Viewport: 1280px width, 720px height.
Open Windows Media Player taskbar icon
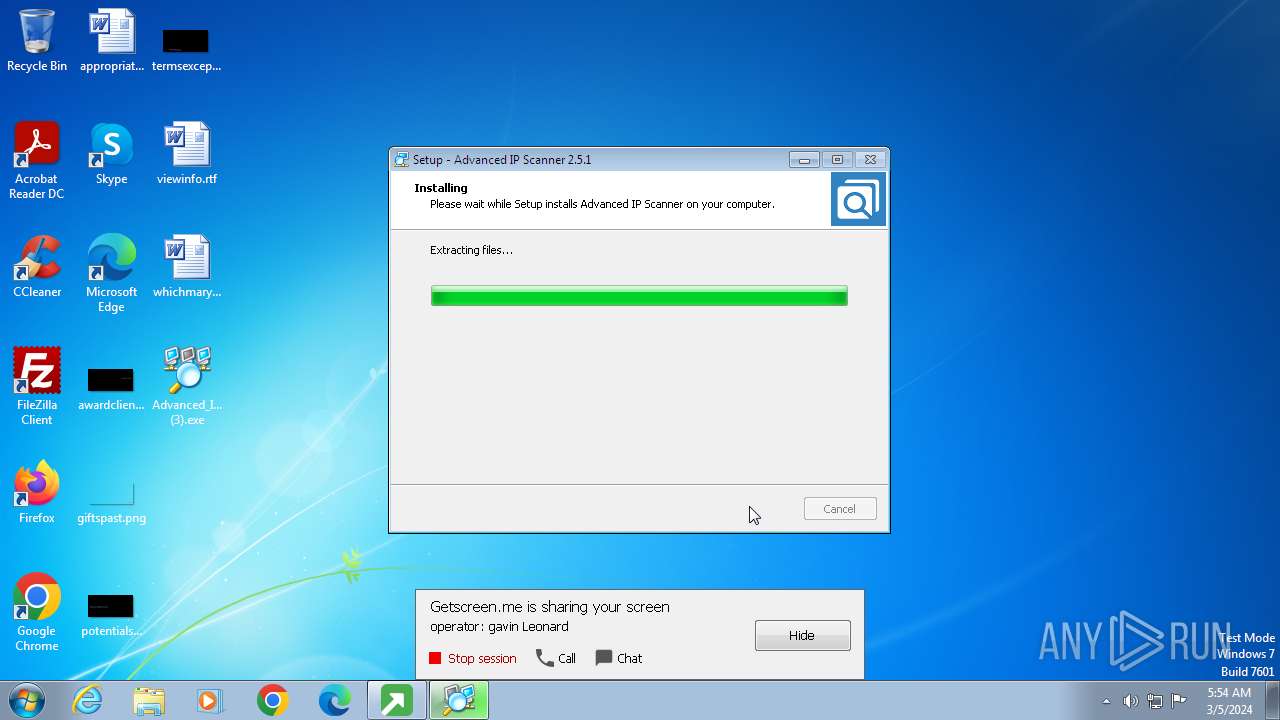tap(210, 700)
